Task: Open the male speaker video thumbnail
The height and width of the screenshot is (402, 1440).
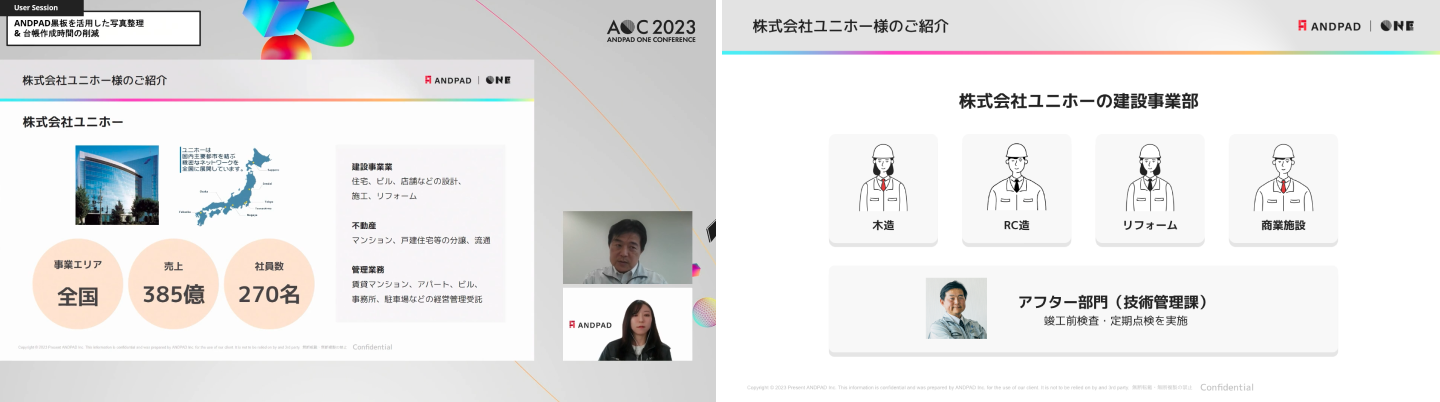Action: click(x=627, y=247)
